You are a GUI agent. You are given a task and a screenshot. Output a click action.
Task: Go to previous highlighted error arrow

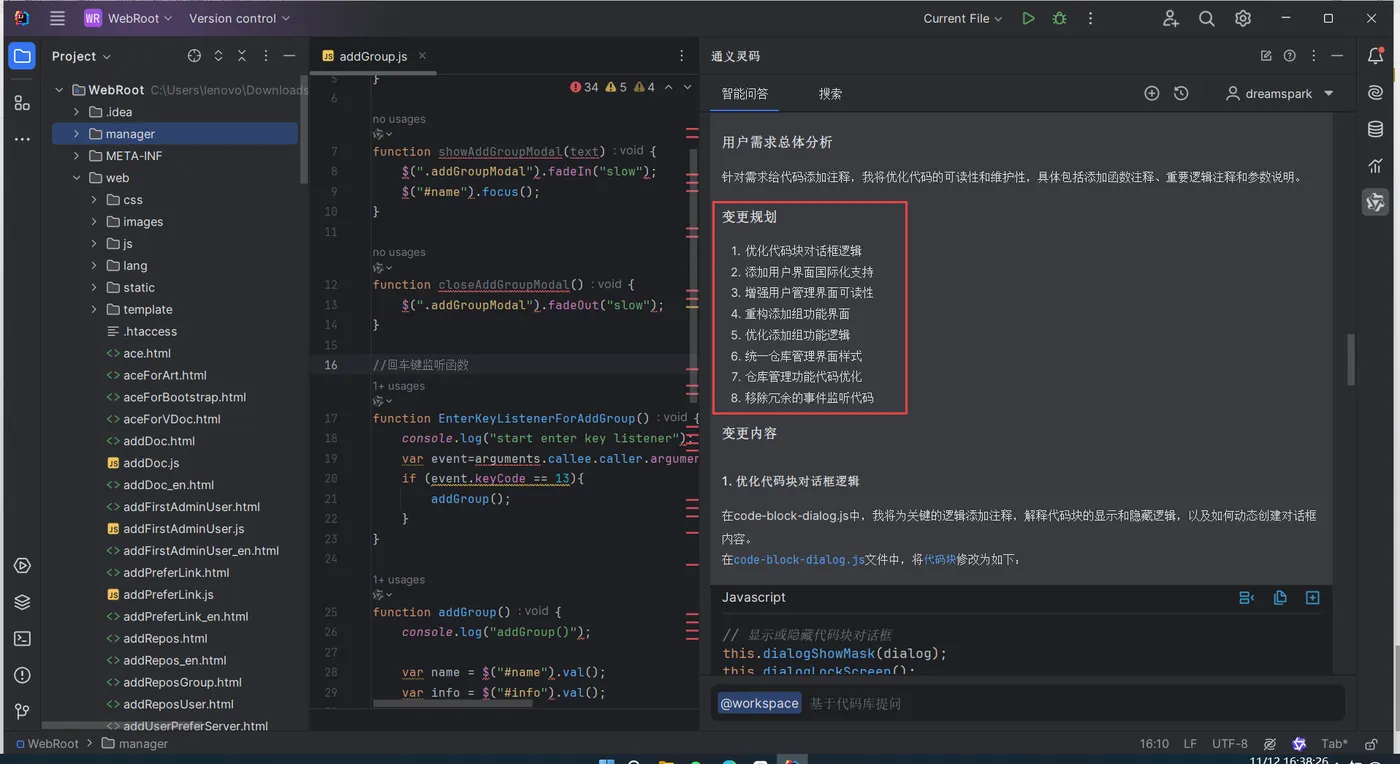(x=668, y=87)
